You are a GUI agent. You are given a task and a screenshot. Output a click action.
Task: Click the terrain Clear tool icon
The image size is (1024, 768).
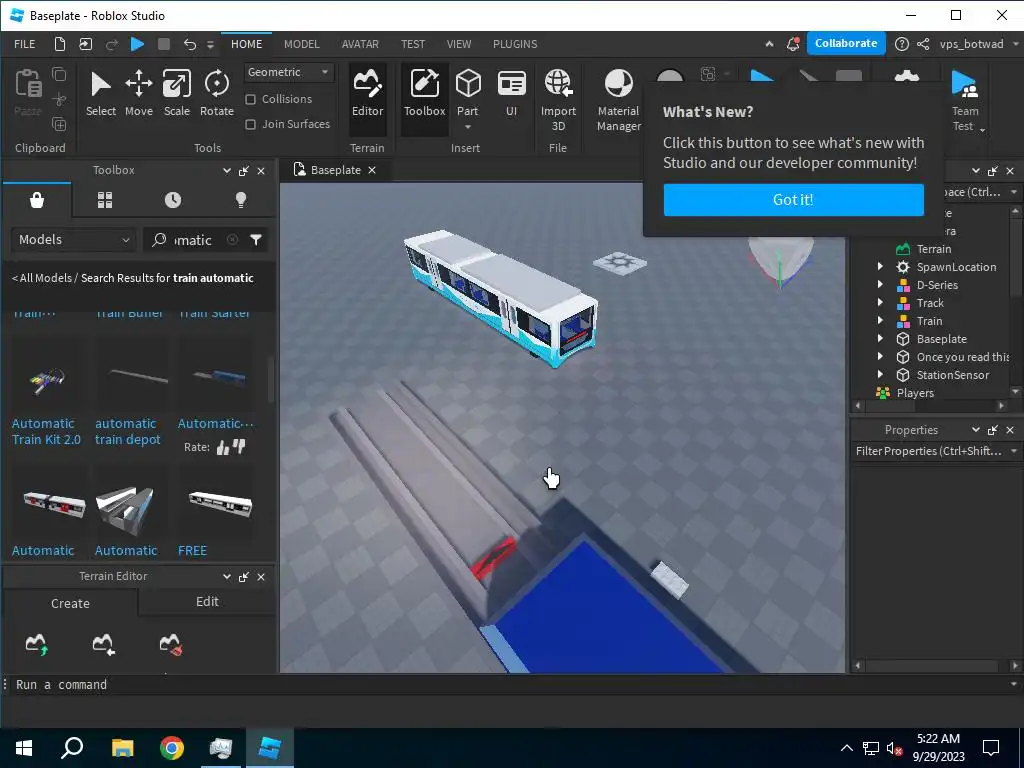click(x=171, y=644)
